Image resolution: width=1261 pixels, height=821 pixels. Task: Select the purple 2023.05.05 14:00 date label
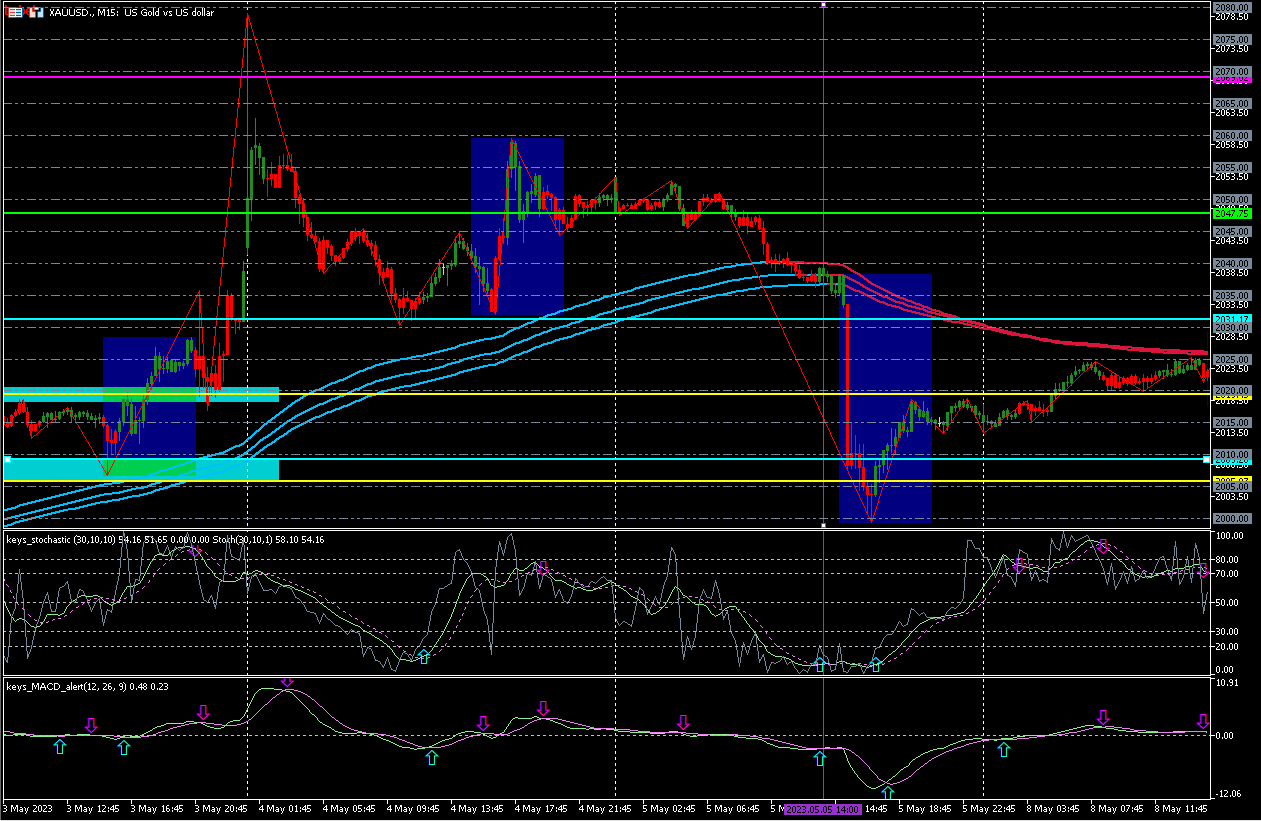pos(822,808)
